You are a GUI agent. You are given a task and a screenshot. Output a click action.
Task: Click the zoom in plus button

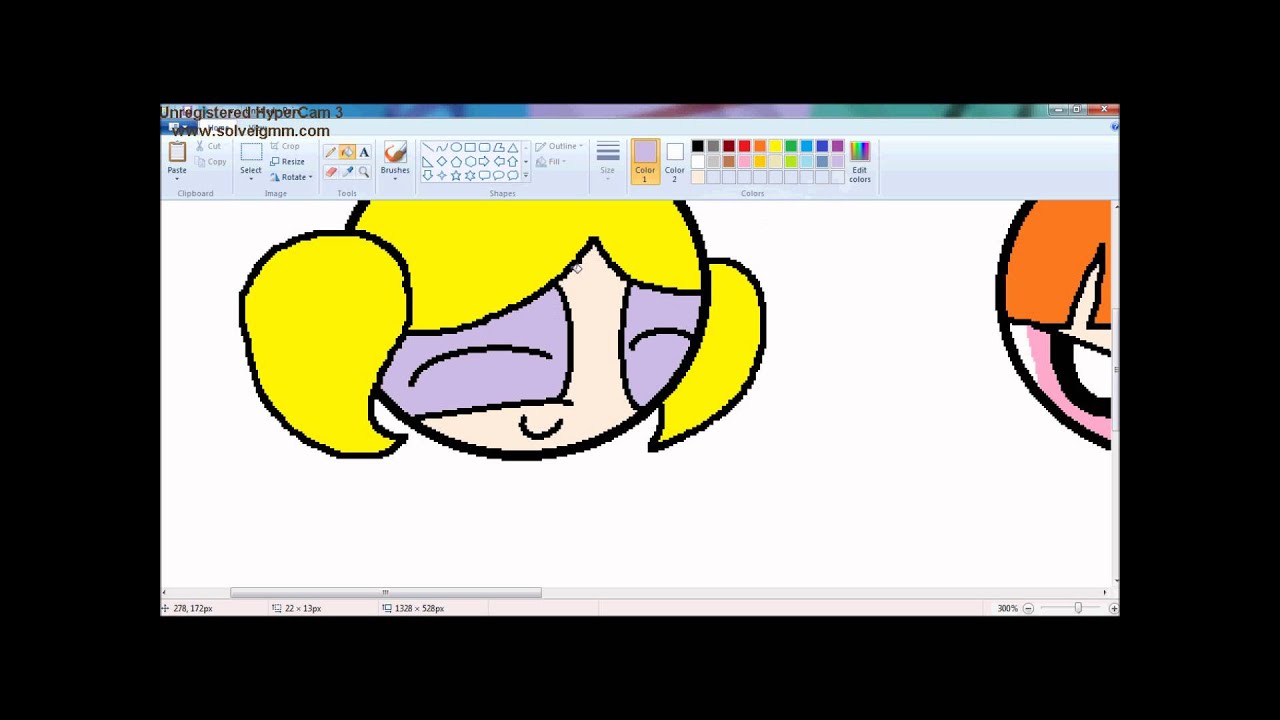tap(1114, 608)
